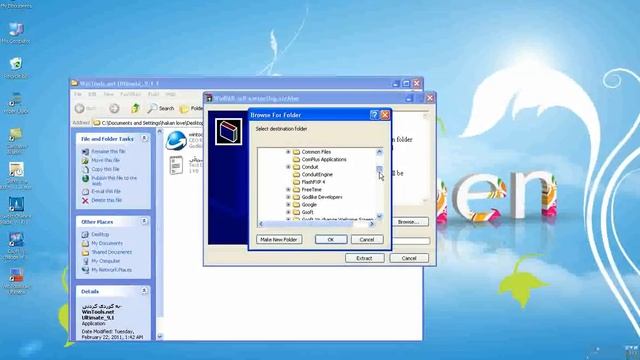Image resolution: width=640 pixels, height=360 pixels.
Task: Open the Favorites menu in Explorer window
Action: pyautogui.click(x=130, y=94)
